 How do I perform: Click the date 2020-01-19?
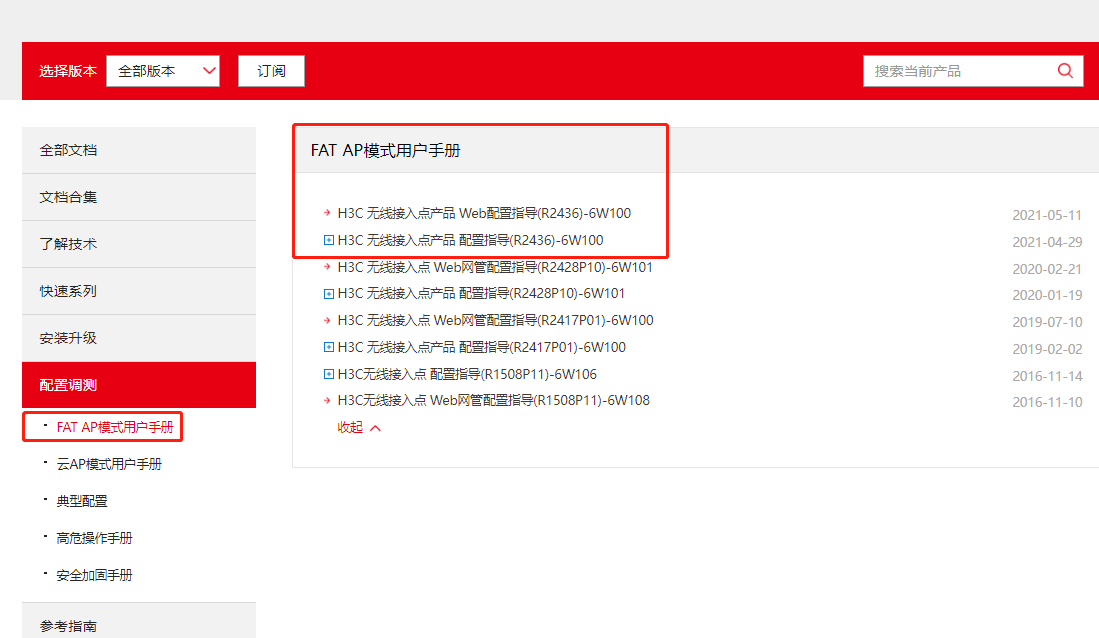(x=1047, y=295)
